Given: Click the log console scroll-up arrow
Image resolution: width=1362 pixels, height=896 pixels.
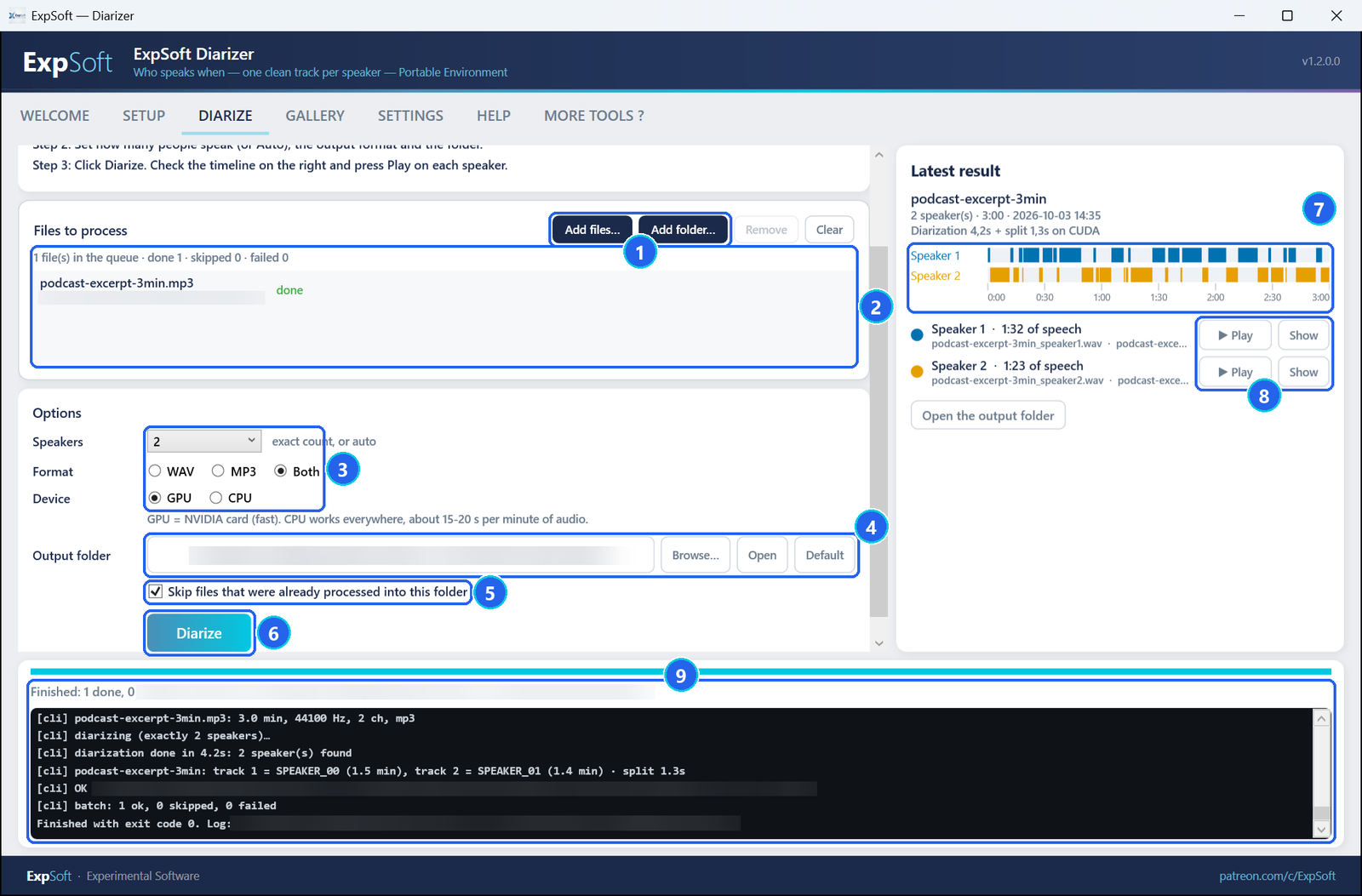Looking at the screenshot, I should (x=1321, y=718).
